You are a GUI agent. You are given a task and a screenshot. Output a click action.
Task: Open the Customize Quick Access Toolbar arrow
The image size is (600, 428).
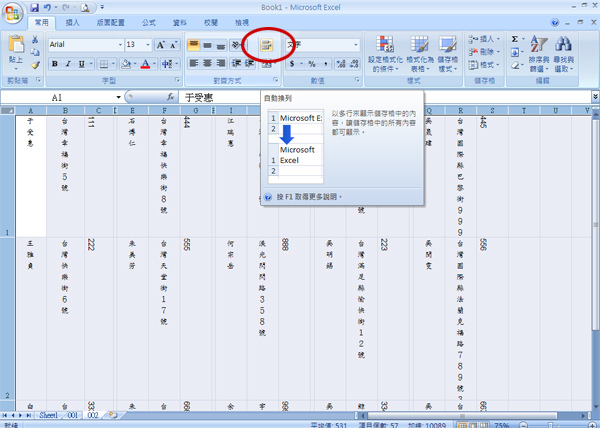(102, 7)
